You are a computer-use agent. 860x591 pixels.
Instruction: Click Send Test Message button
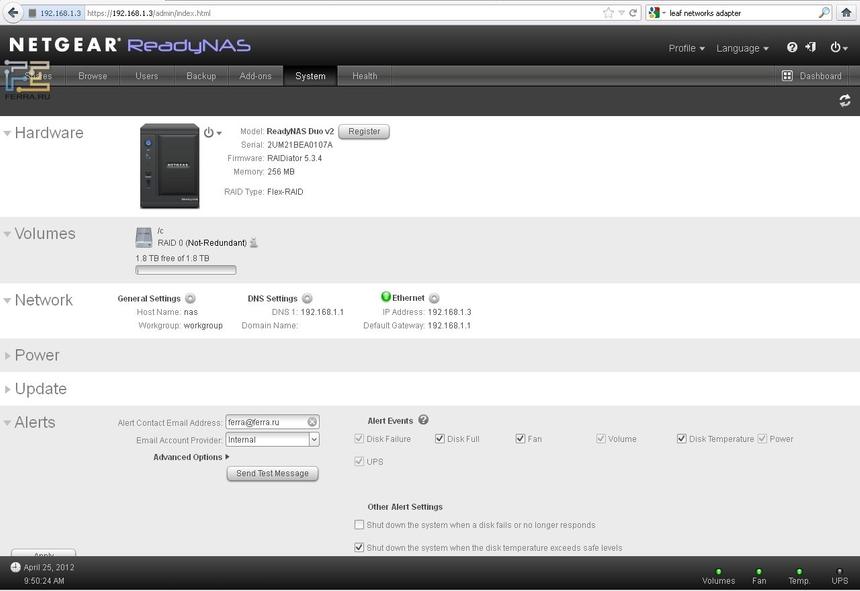[272, 473]
